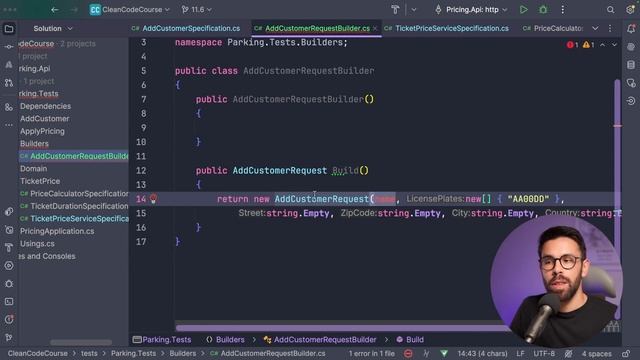Click the 14:43 caret position indicator
The height and width of the screenshot is (360, 640).
pos(482,353)
